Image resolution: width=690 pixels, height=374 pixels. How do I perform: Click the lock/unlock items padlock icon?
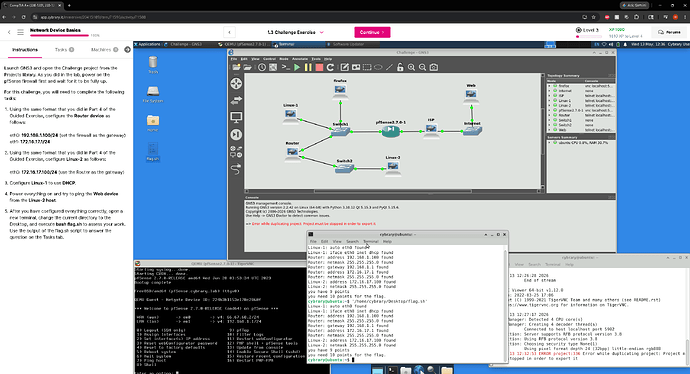coord(400,67)
